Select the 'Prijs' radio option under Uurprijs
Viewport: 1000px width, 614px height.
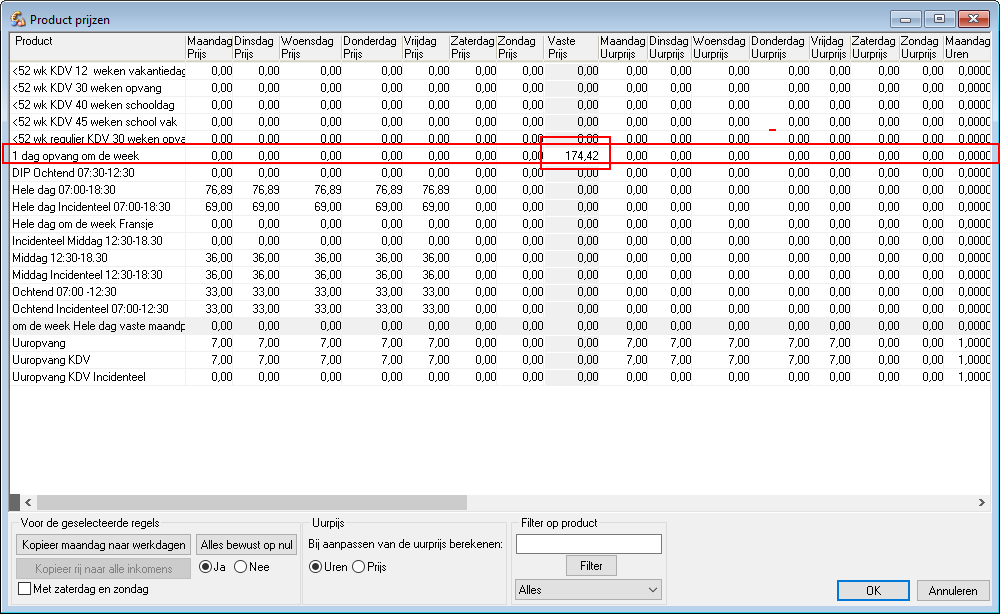[x=359, y=567]
